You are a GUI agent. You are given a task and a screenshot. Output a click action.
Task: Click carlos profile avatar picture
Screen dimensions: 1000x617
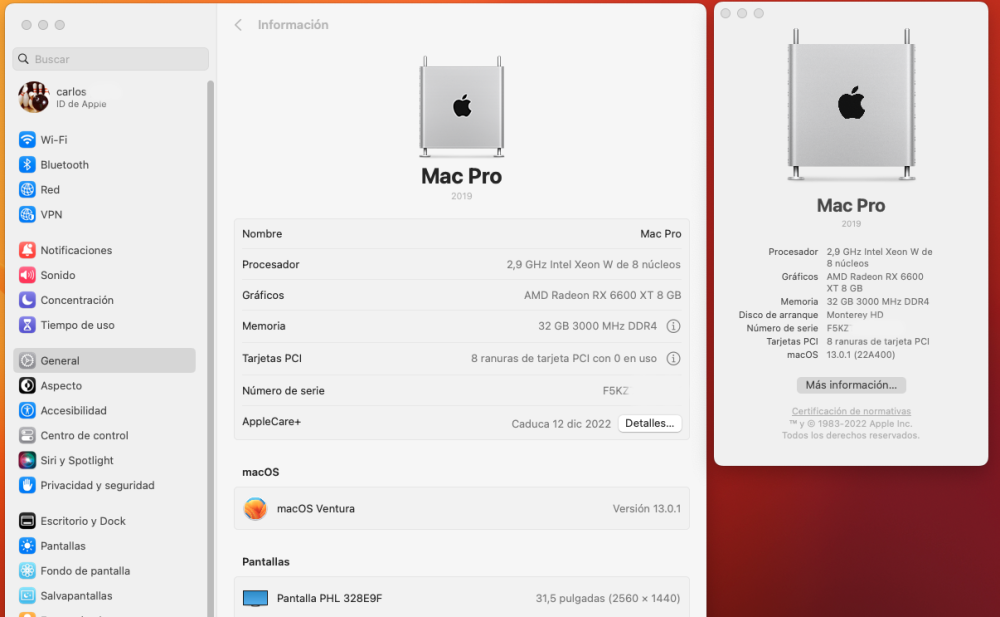[x=34, y=97]
